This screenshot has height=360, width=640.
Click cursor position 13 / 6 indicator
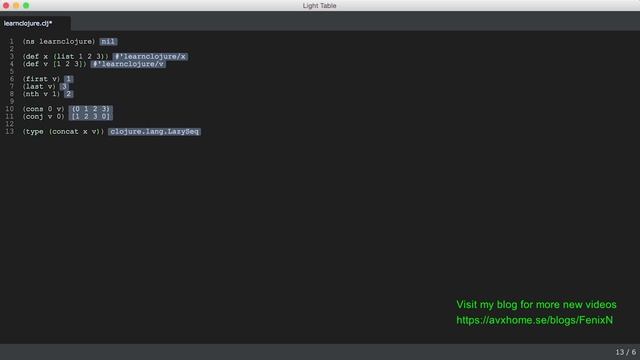click(626, 352)
